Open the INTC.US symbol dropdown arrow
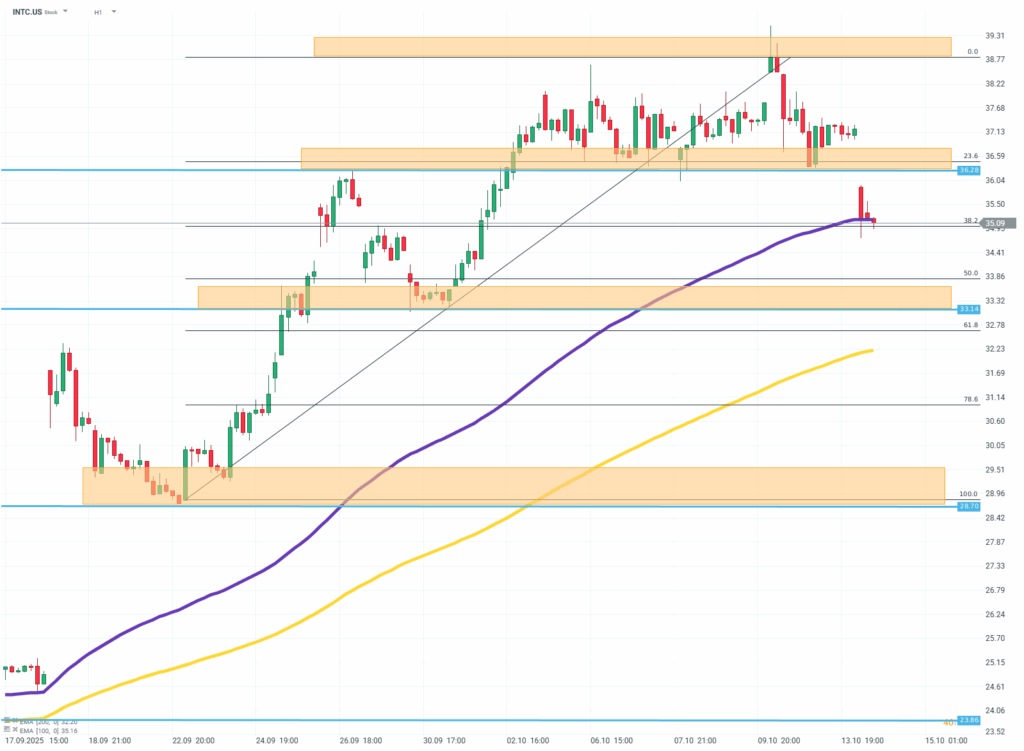 (x=65, y=11)
